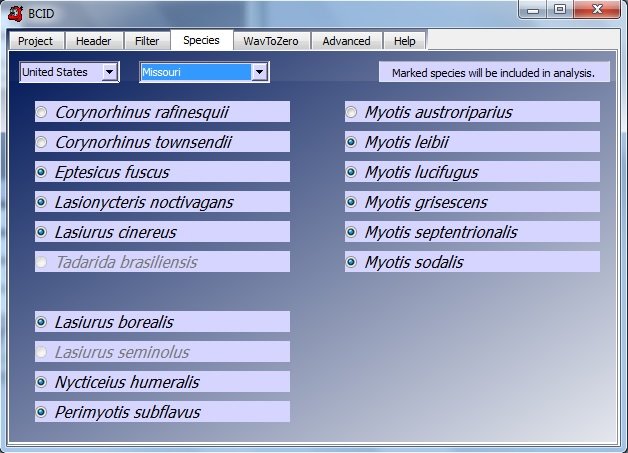
Task: Click the BCID app icon in title bar
Action: (15, 12)
